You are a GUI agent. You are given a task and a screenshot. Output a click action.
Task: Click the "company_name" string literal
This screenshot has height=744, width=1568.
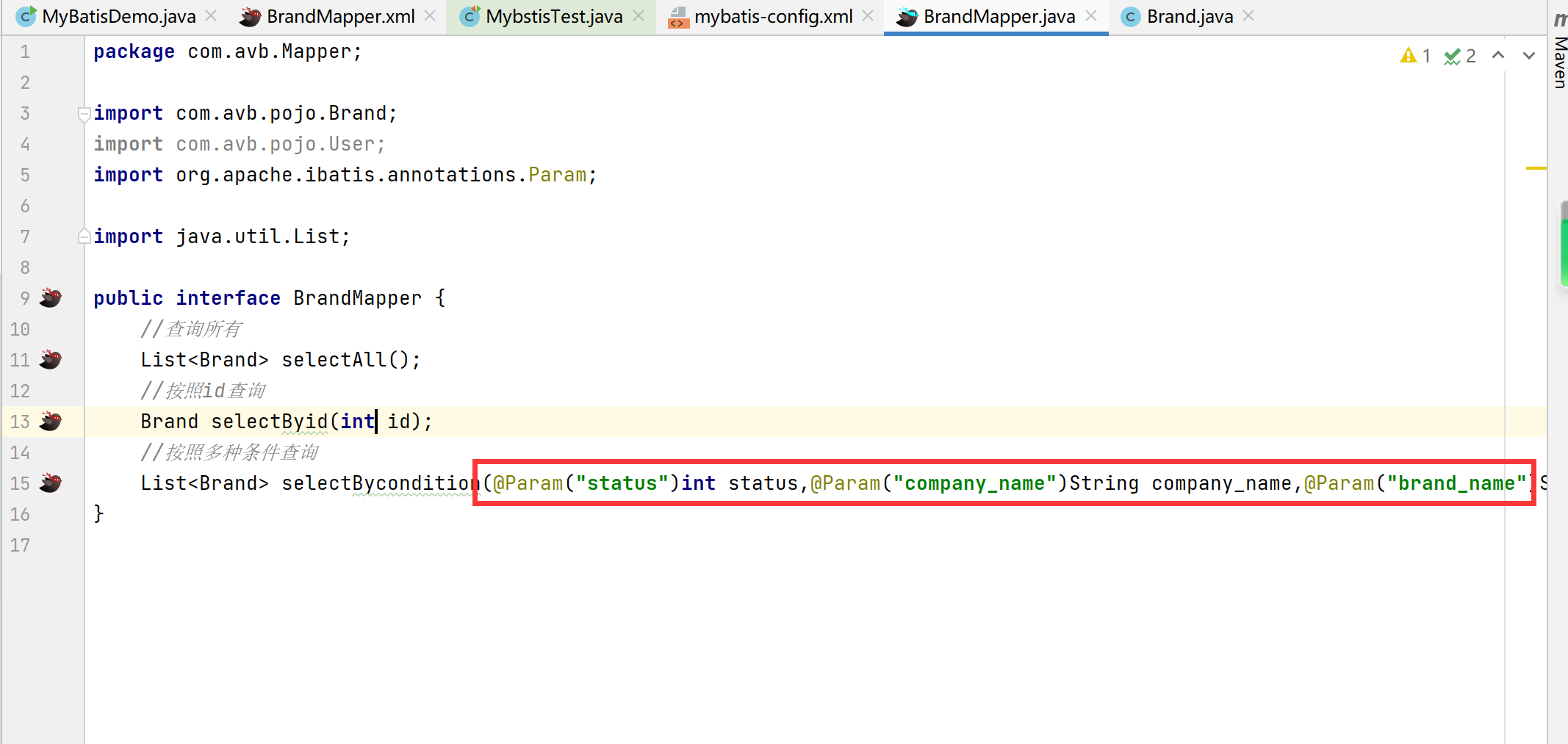click(x=974, y=483)
